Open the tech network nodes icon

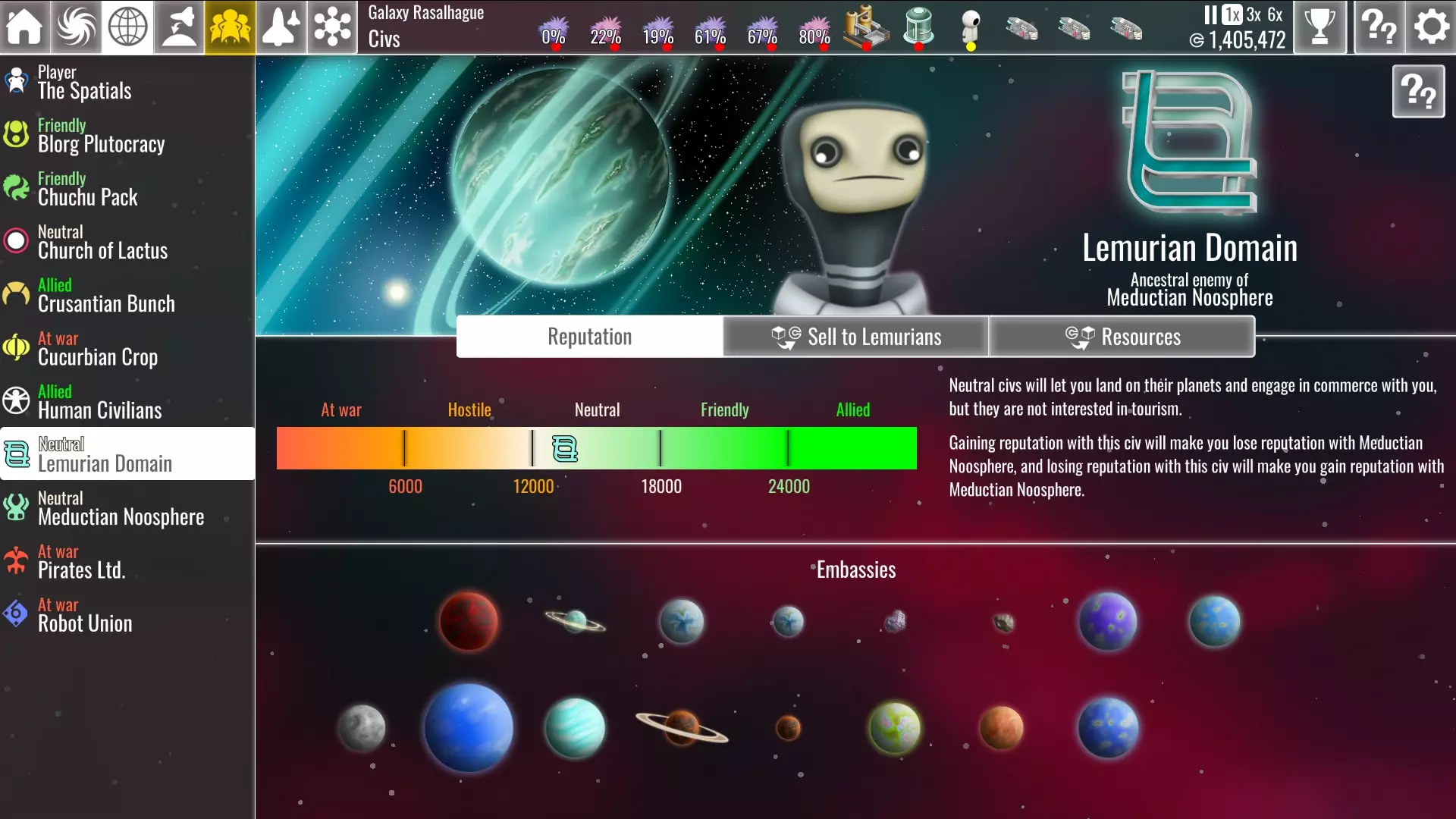[x=332, y=27]
